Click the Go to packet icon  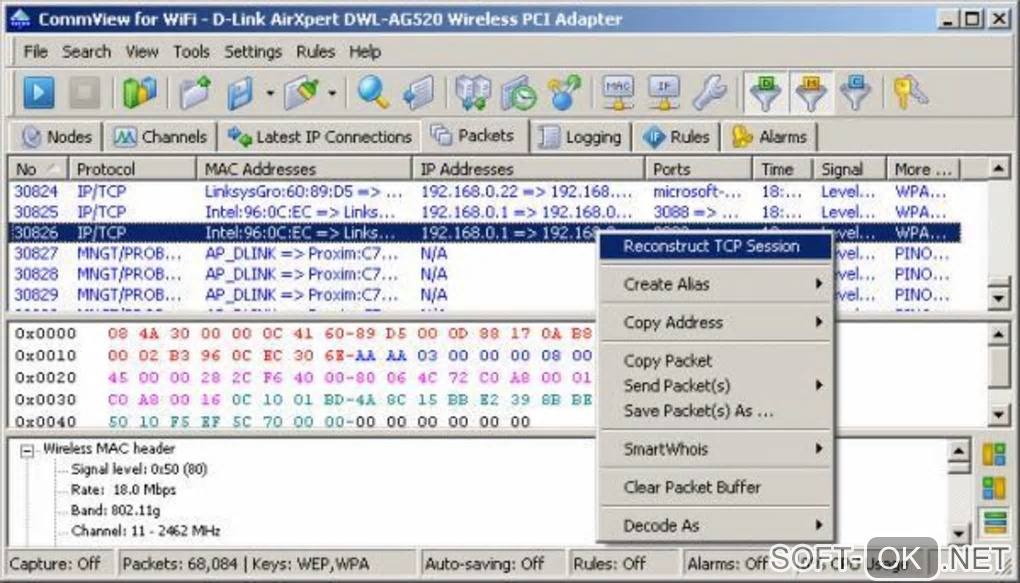pyautogui.click(x=418, y=92)
